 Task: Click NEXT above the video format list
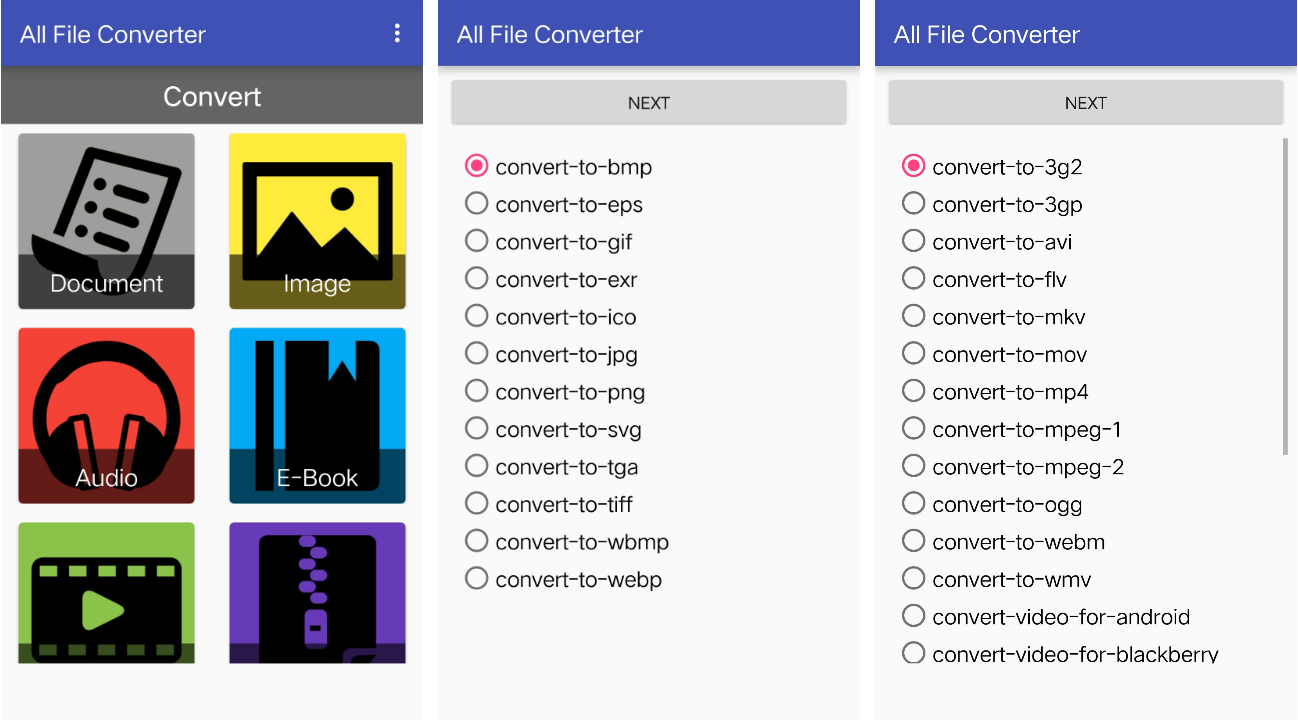tap(1086, 103)
